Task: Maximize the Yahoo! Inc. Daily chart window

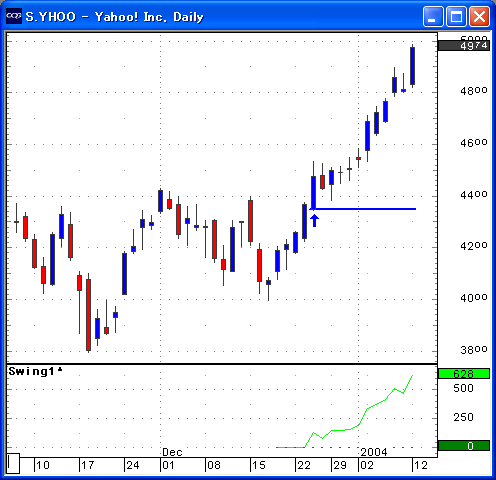Action: coord(456,16)
